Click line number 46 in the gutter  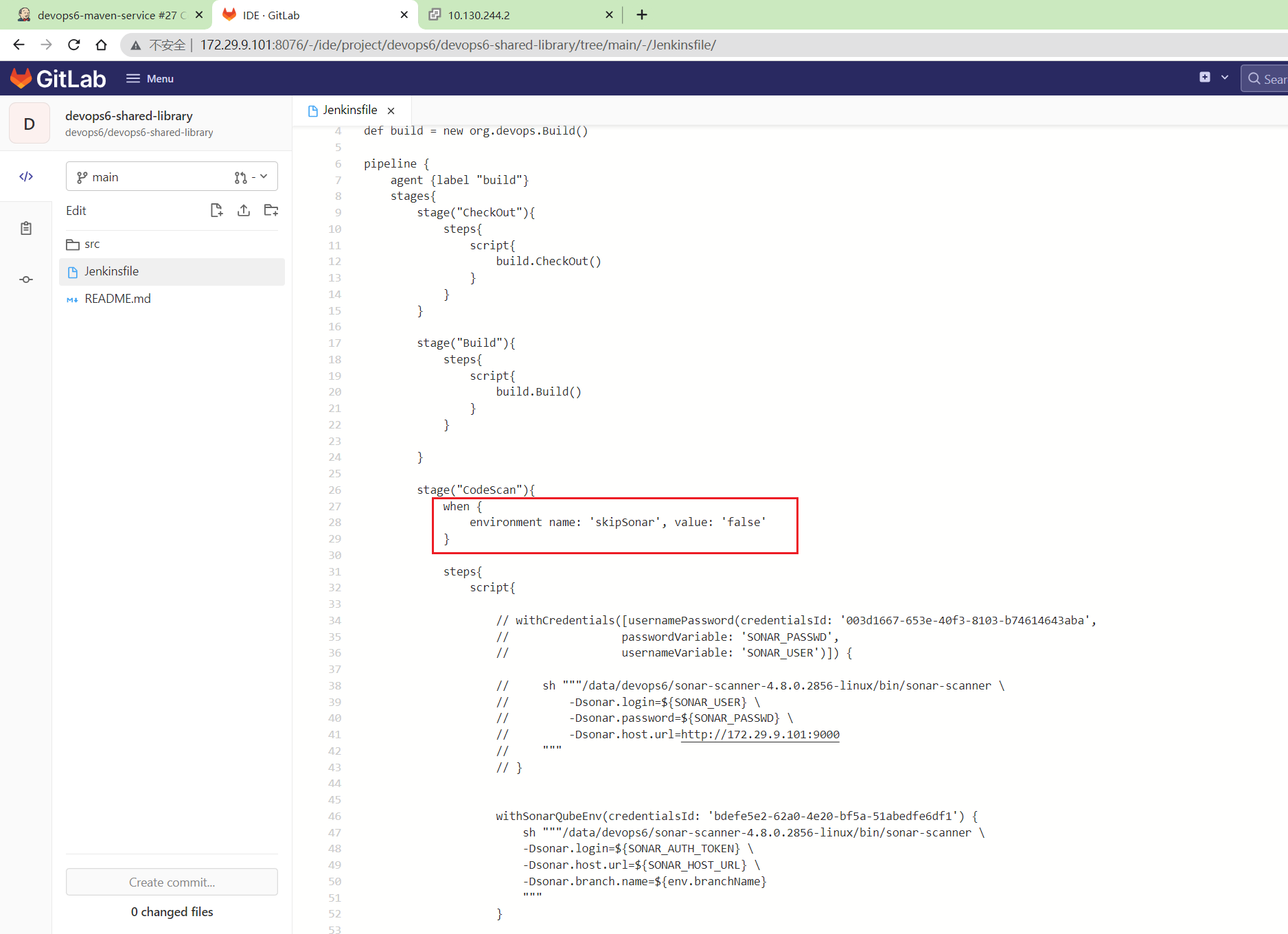click(x=334, y=816)
